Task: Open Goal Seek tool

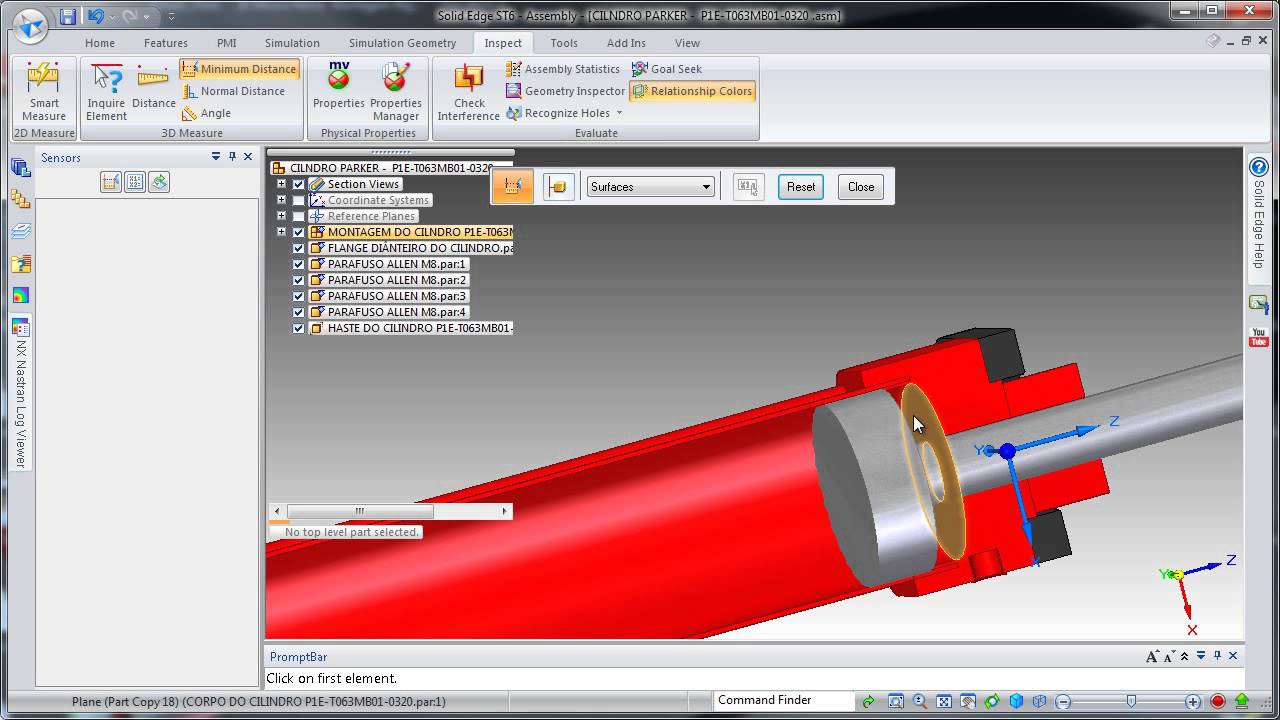Action: [x=667, y=69]
